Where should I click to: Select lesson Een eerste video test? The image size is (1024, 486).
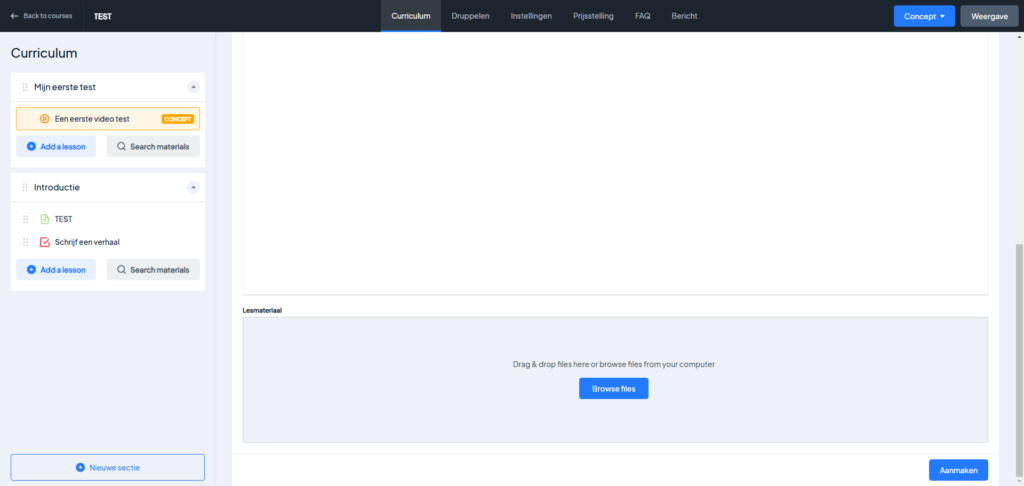coord(108,119)
